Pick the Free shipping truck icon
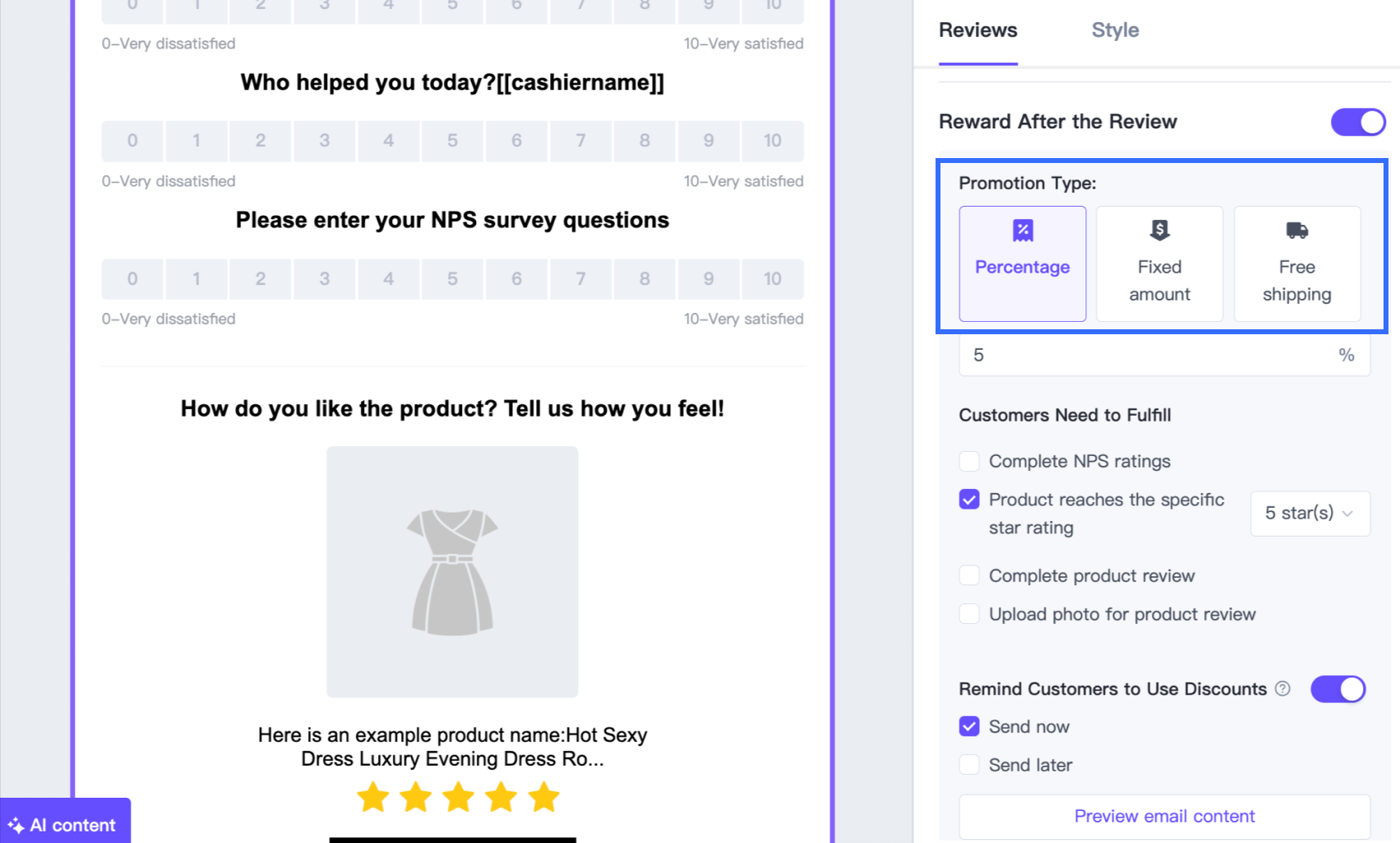 [x=1296, y=231]
